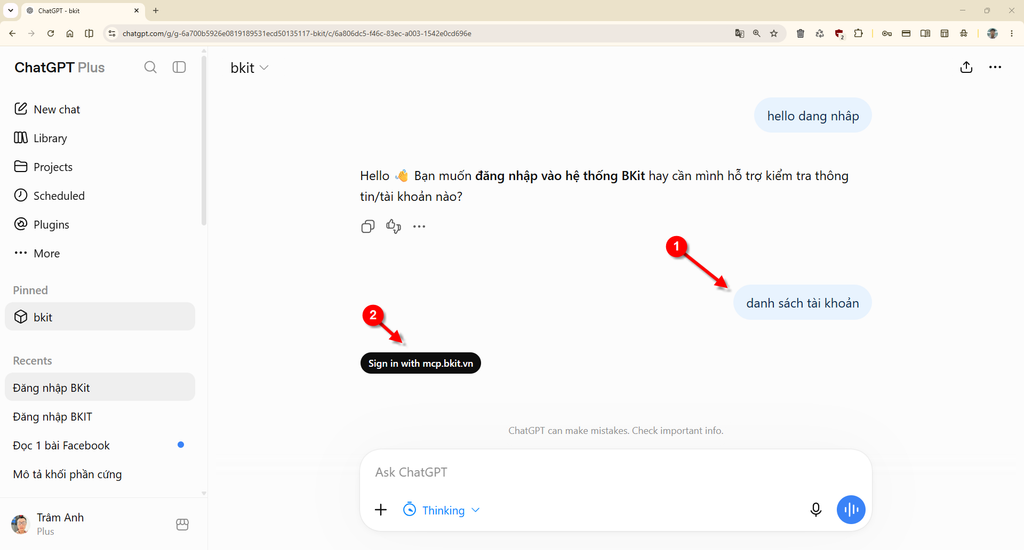Collapse the sidebar with the panel icon
Screen dimensions: 1024x550
point(179,67)
